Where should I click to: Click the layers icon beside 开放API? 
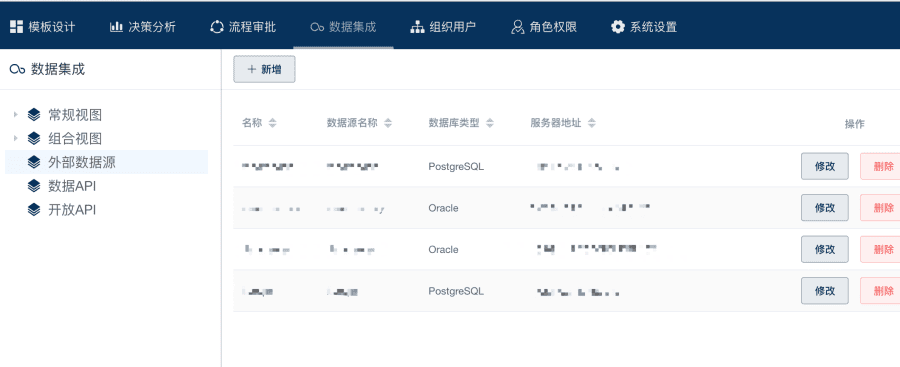coord(34,210)
